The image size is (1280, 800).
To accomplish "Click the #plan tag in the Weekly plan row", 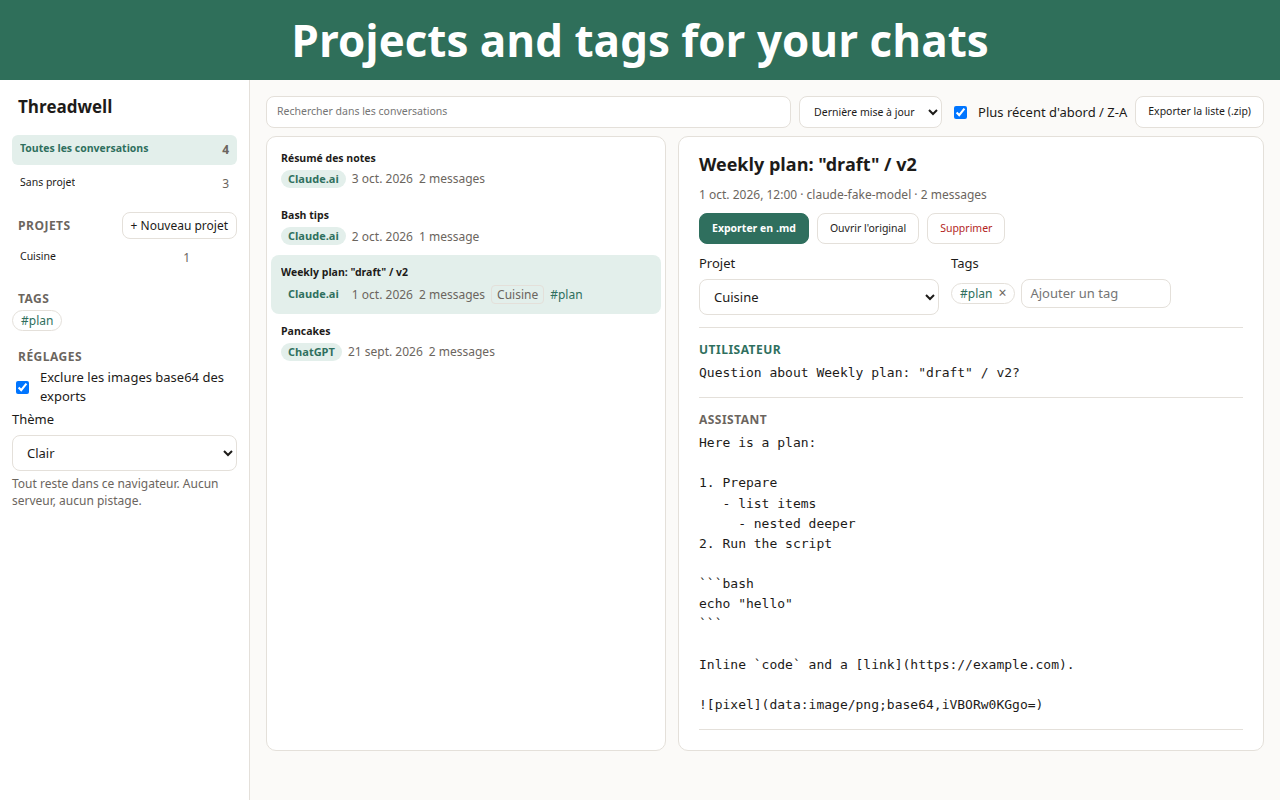I will [x=566, y=295].
